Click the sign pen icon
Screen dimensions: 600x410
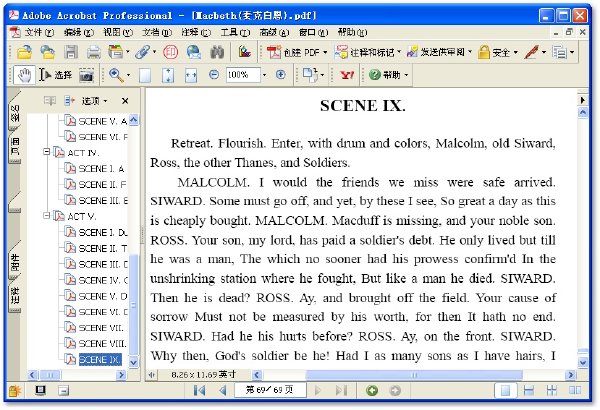tap(532, 52)
